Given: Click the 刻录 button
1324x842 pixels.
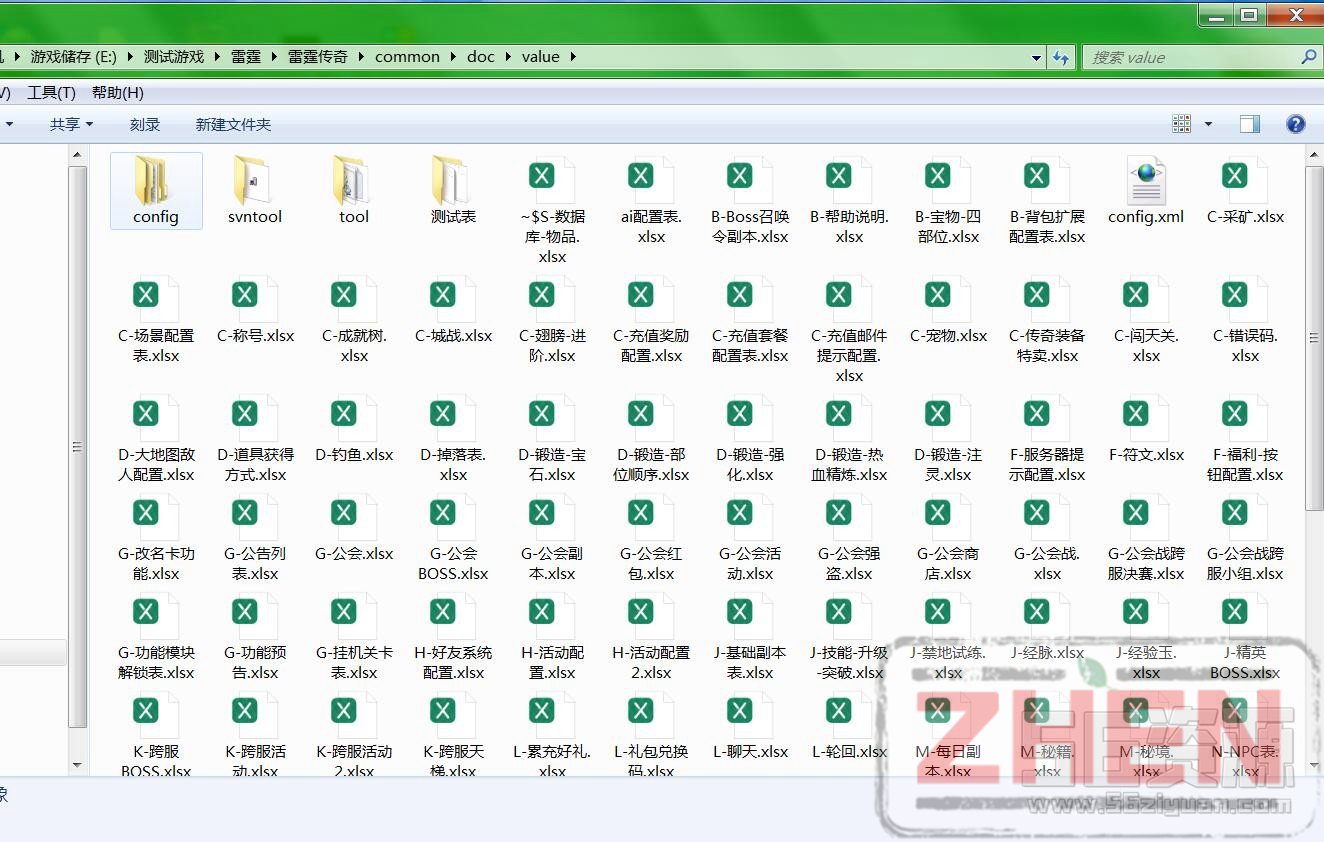Looking at the screenshot, I should click(145, 124).
